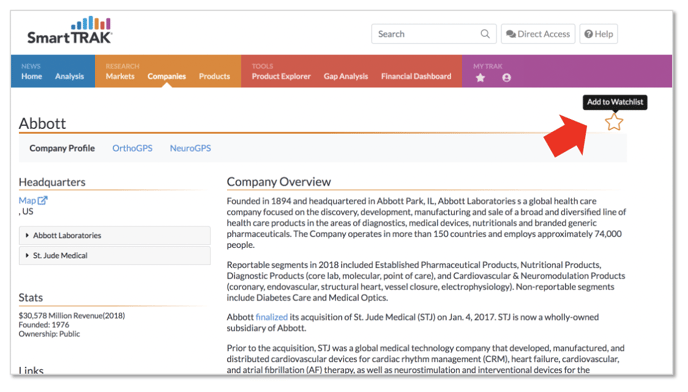The width and height of the screenshot is (688, 392).
Task: Click the Help button
Action: [598, 34]
